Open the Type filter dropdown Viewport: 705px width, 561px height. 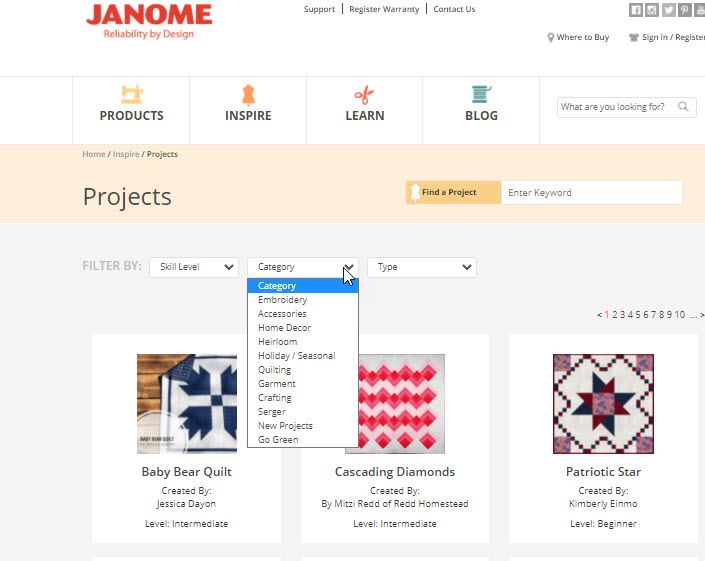(x=422, y=267)
